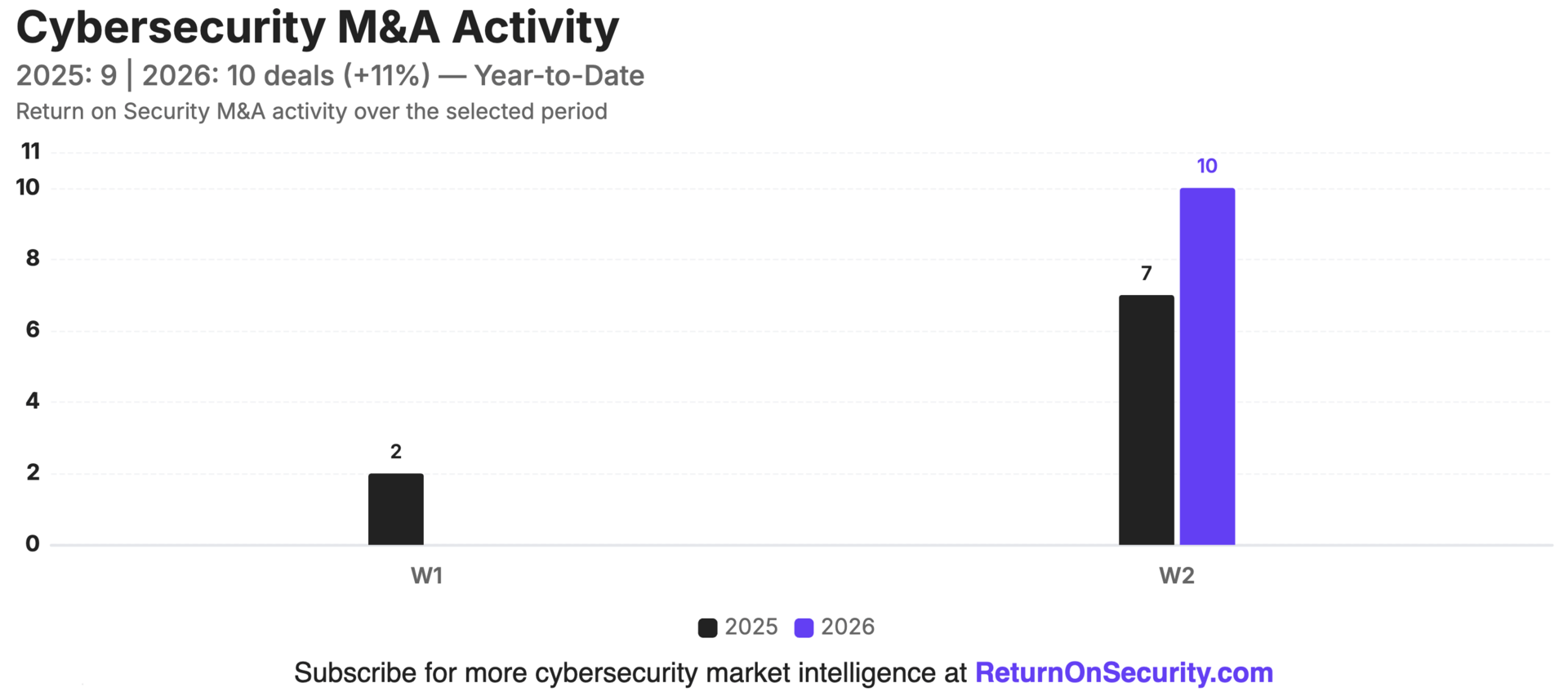Click the Cybersecurity M&A Activity title
The width and height of the screenshot is (1568, 692).
pyautogui.click(x=318, y=27)
